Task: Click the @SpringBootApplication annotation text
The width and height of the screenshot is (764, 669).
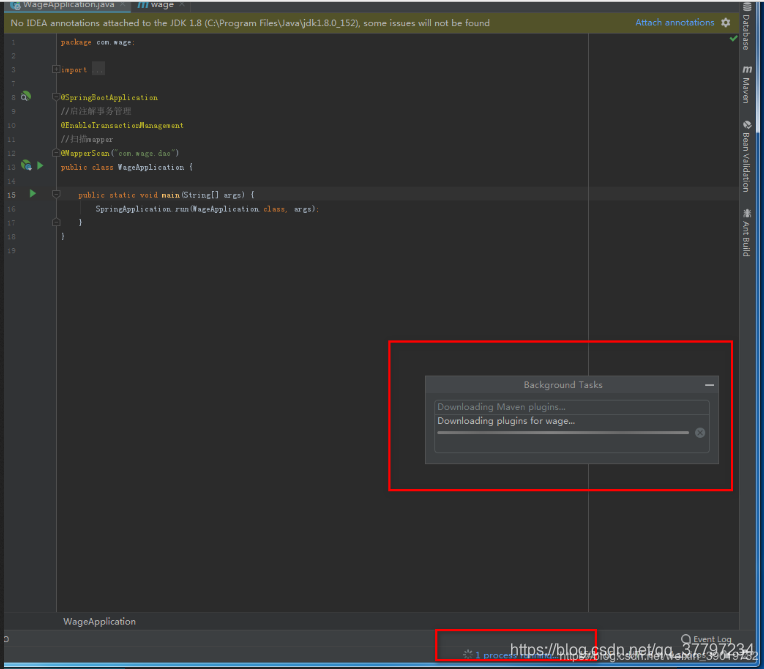Action: click(x=109, y=97)
